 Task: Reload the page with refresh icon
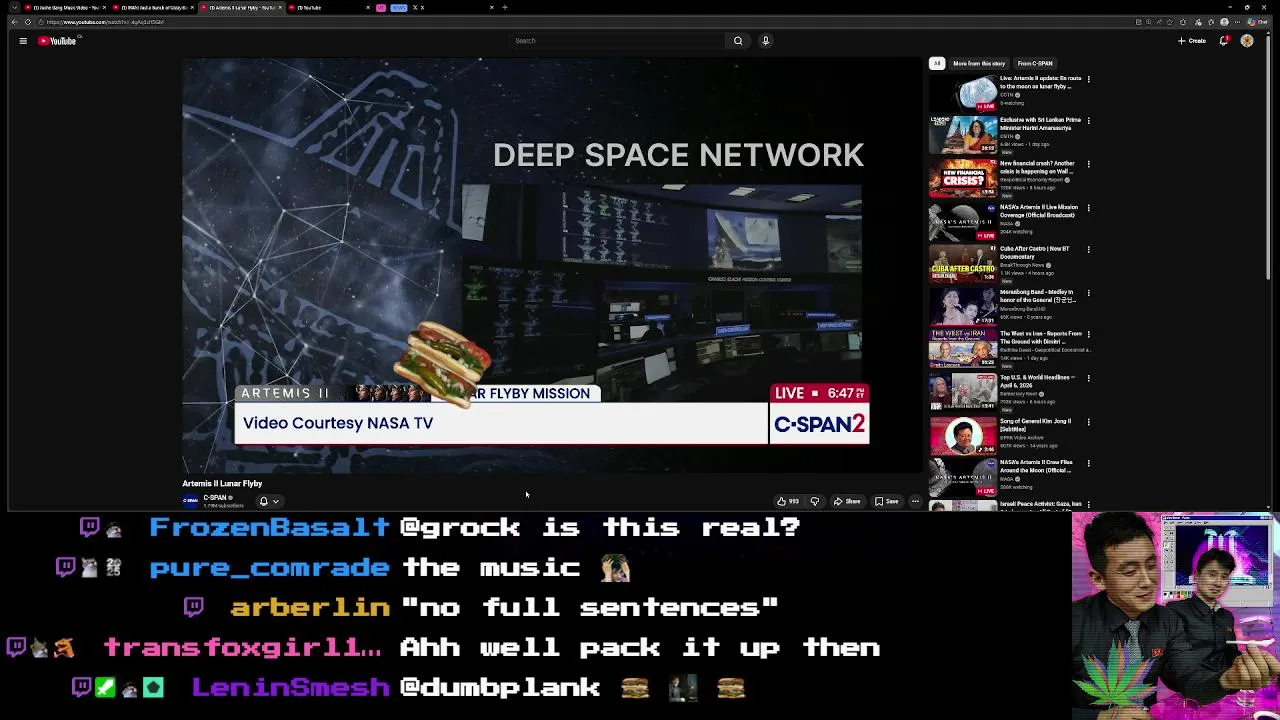27,22
